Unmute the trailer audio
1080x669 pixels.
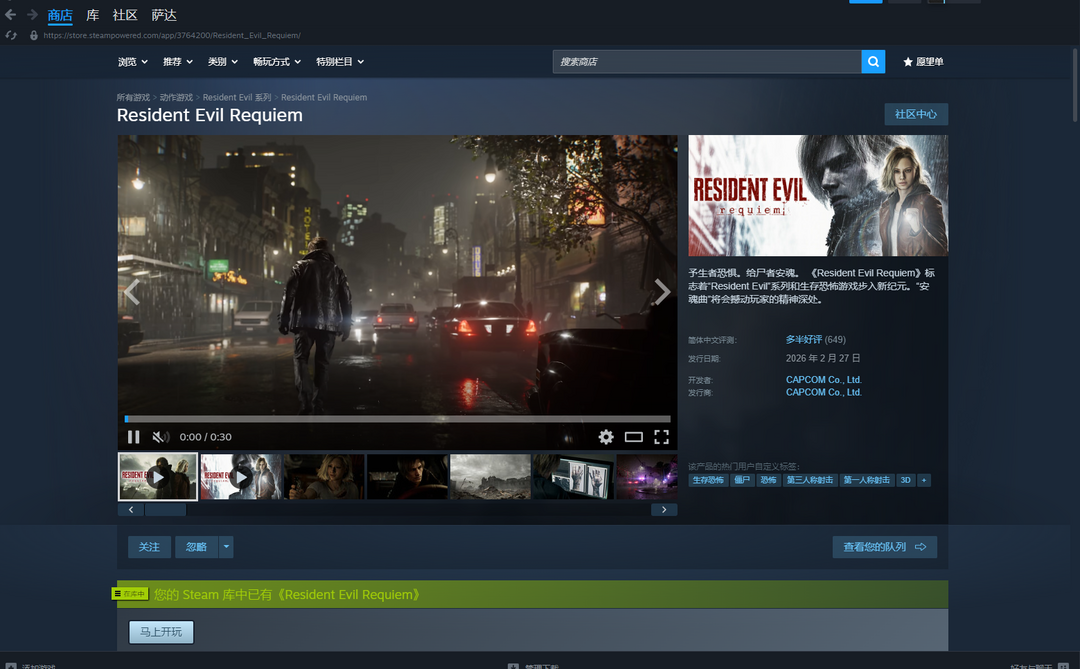[x=160, y=437]
